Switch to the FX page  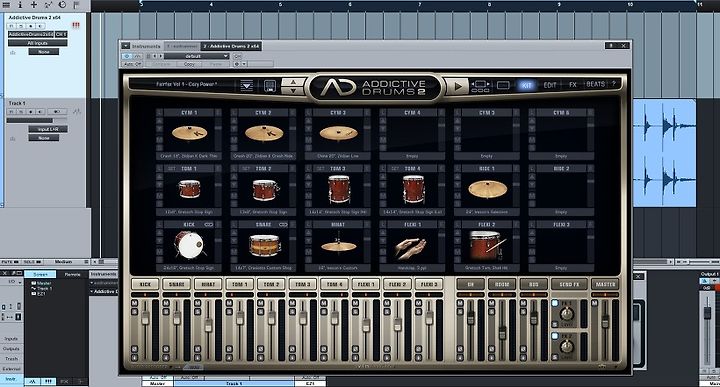(573, 85)
